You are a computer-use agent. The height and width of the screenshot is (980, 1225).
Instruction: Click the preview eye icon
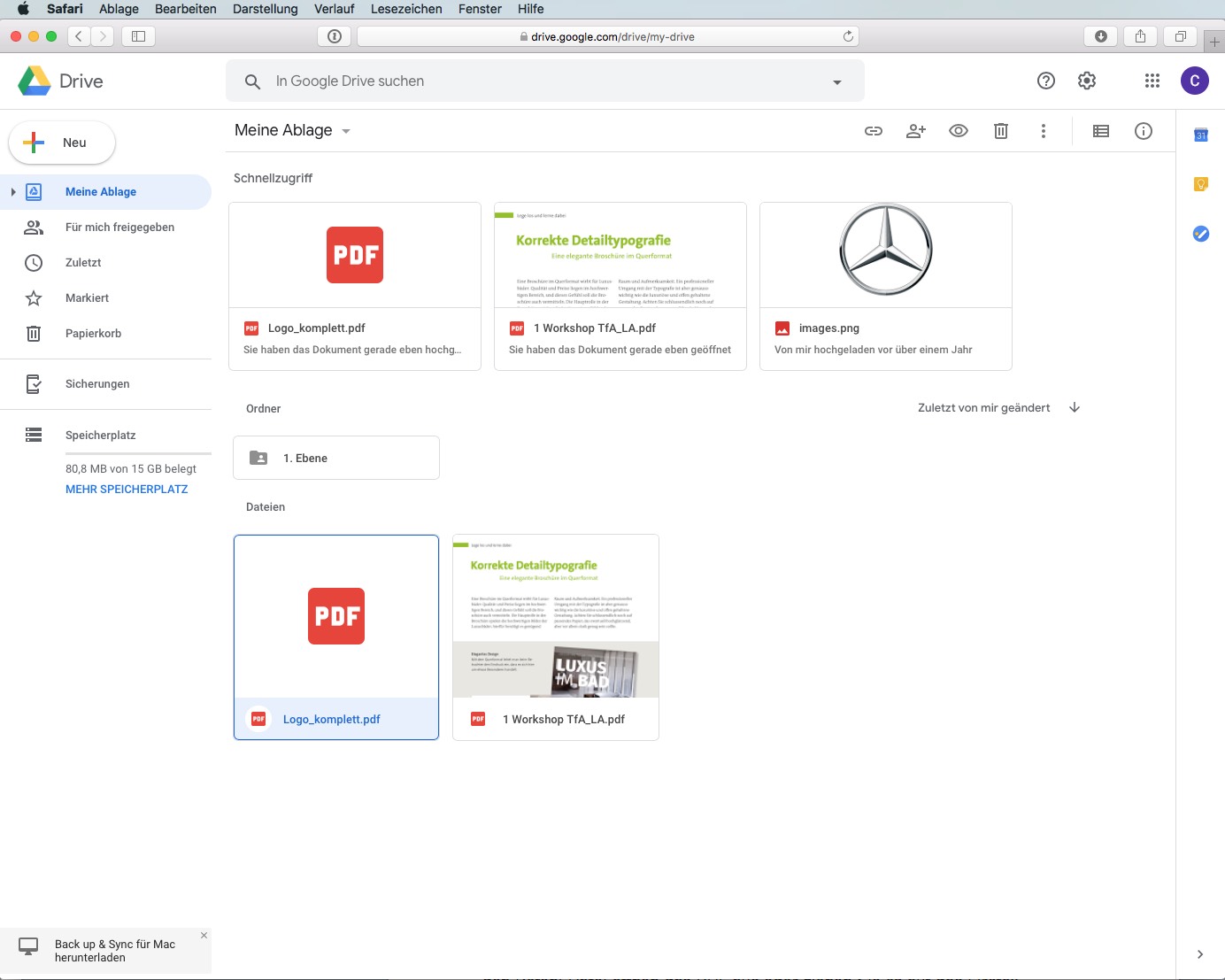[959, 131]
